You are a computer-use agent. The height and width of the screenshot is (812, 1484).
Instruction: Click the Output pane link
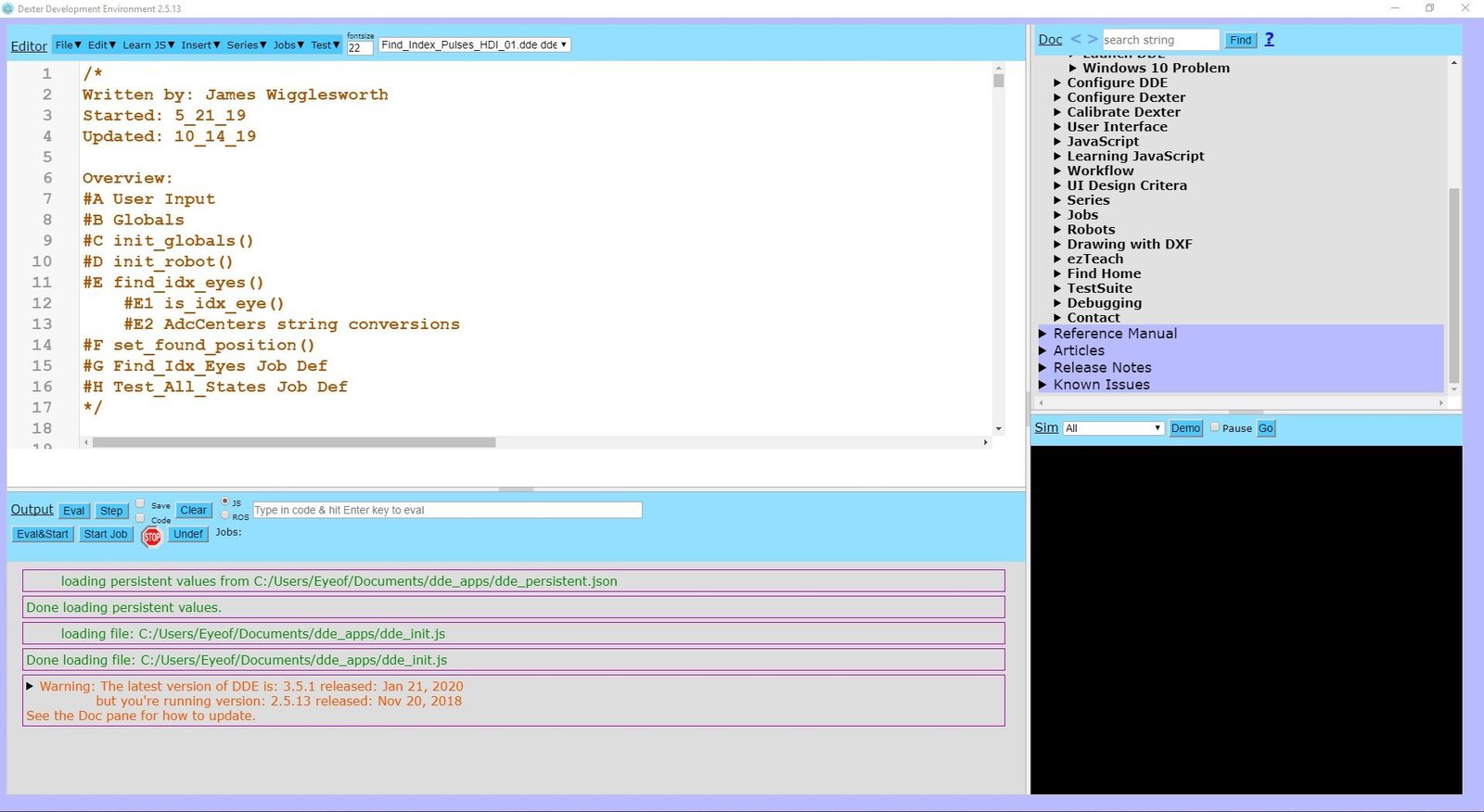click(32, 510)
